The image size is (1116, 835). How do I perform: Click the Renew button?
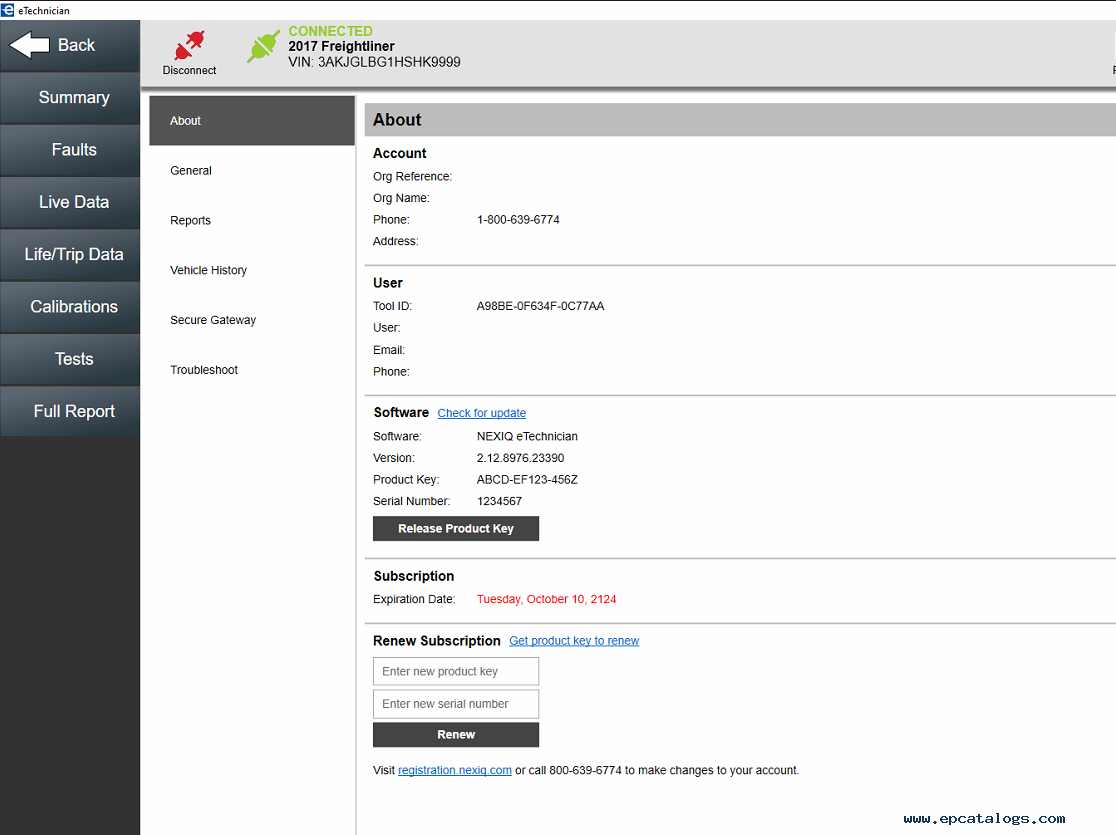click(456, 735)
